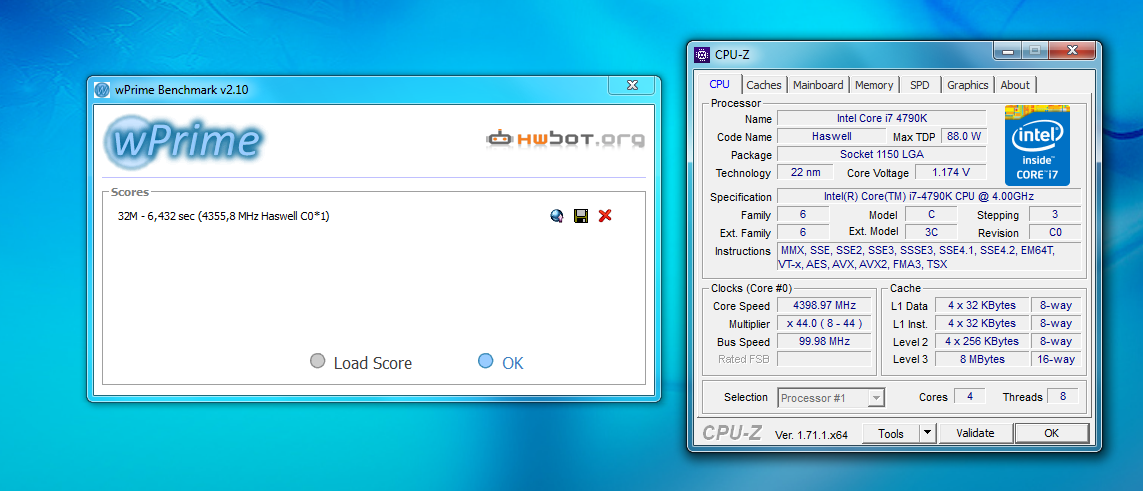Image resolution: width=1143 pixels, height=491 pixels.
Task: Click the Core Speed 4398.97 MHz value
Action: click(824, 305)
